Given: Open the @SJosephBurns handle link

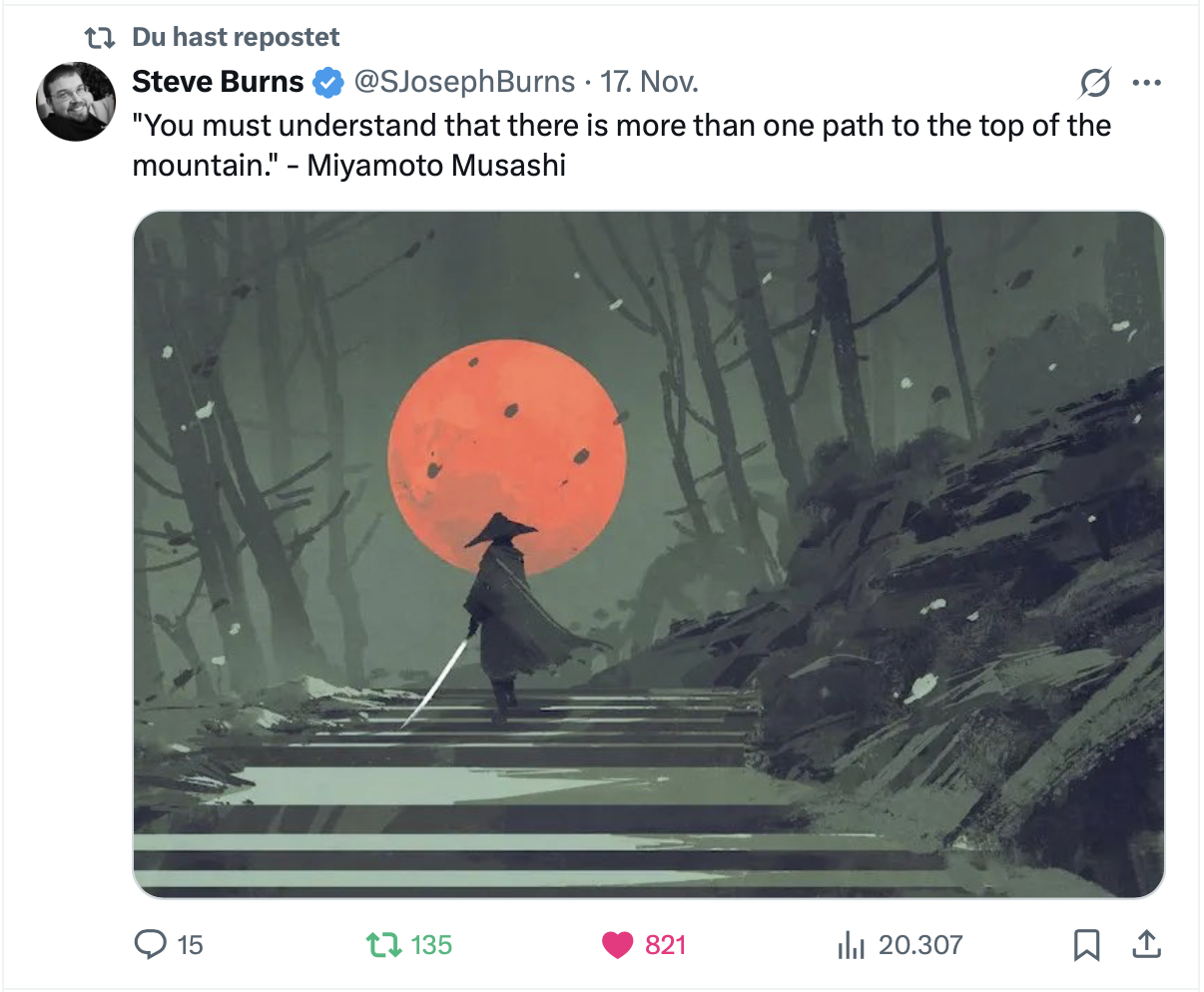Looking at the screenshot, I should (464, 82).
